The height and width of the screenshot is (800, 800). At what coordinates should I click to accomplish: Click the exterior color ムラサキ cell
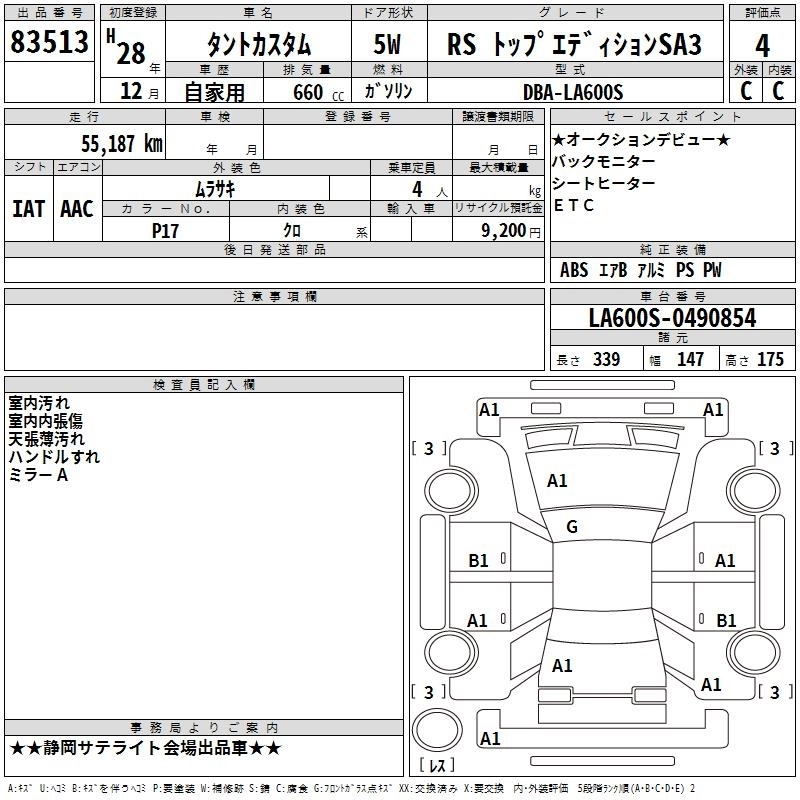pyautogui.click(x=215, y=188)
